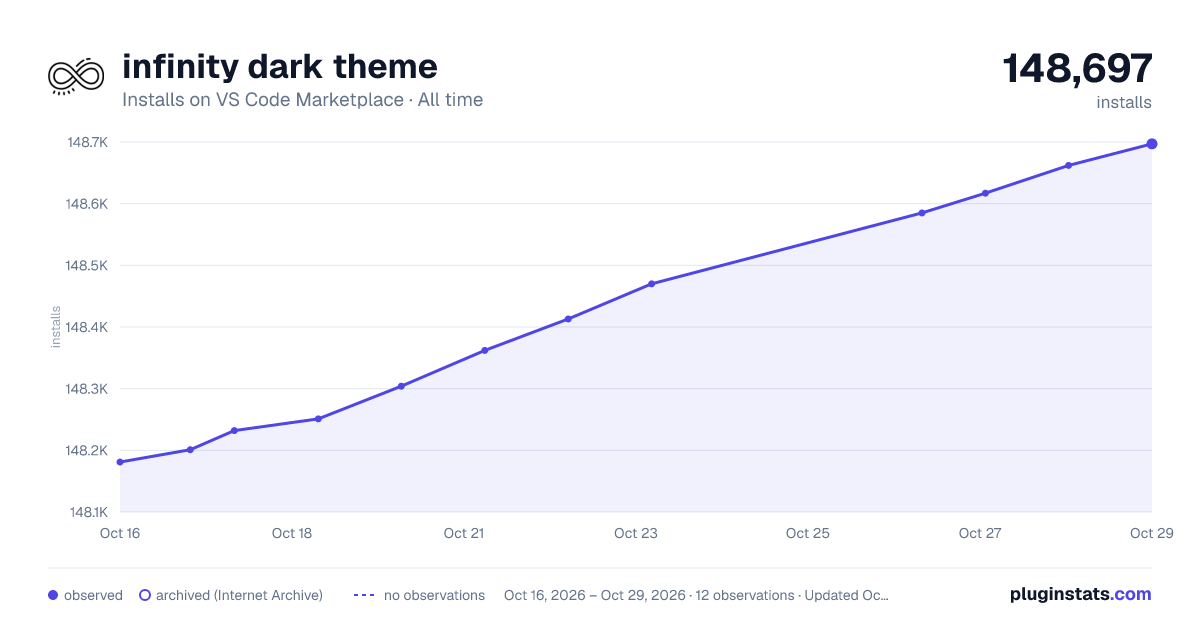
Task: Click the Oct 23 x-axis label
Action: 636,533
